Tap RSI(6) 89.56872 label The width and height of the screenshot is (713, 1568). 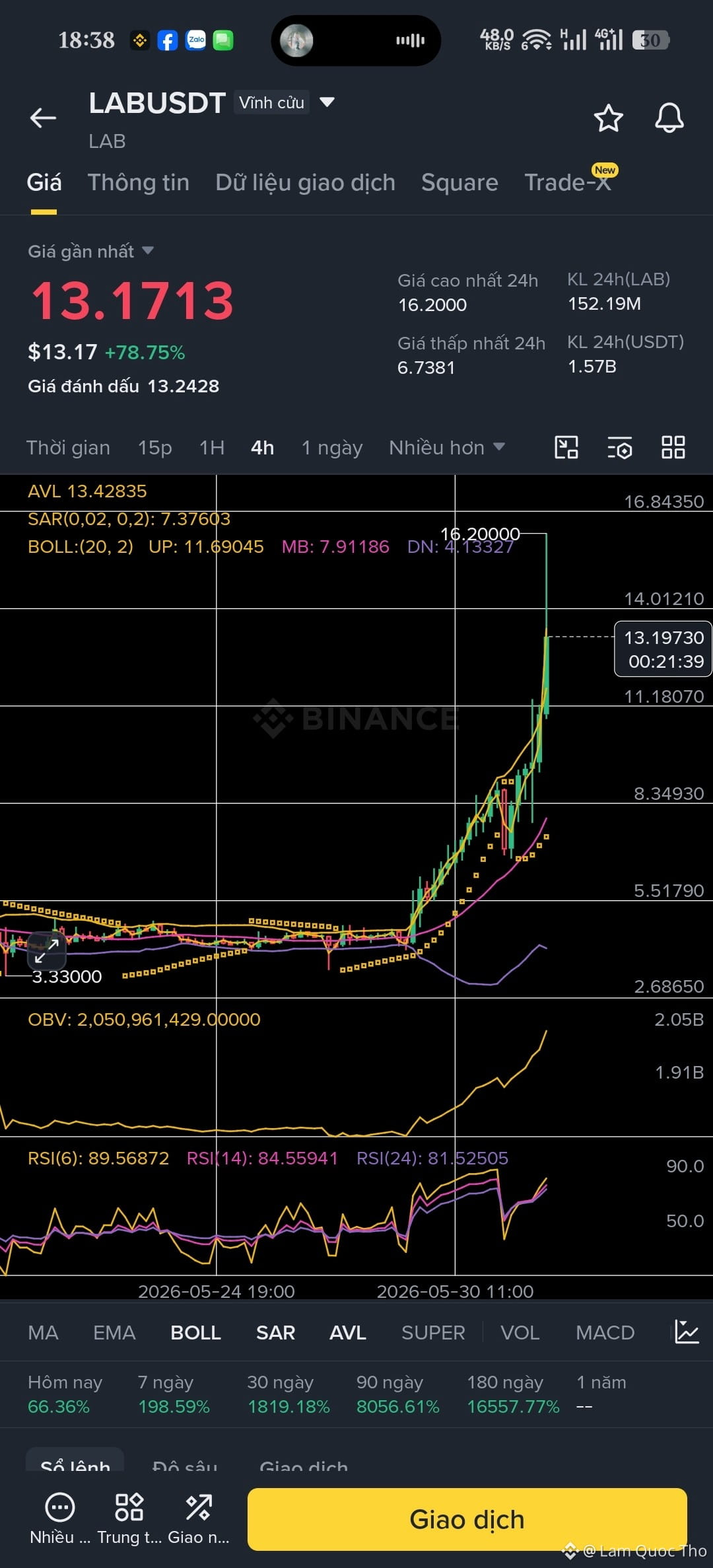(x=98, y=1158)
